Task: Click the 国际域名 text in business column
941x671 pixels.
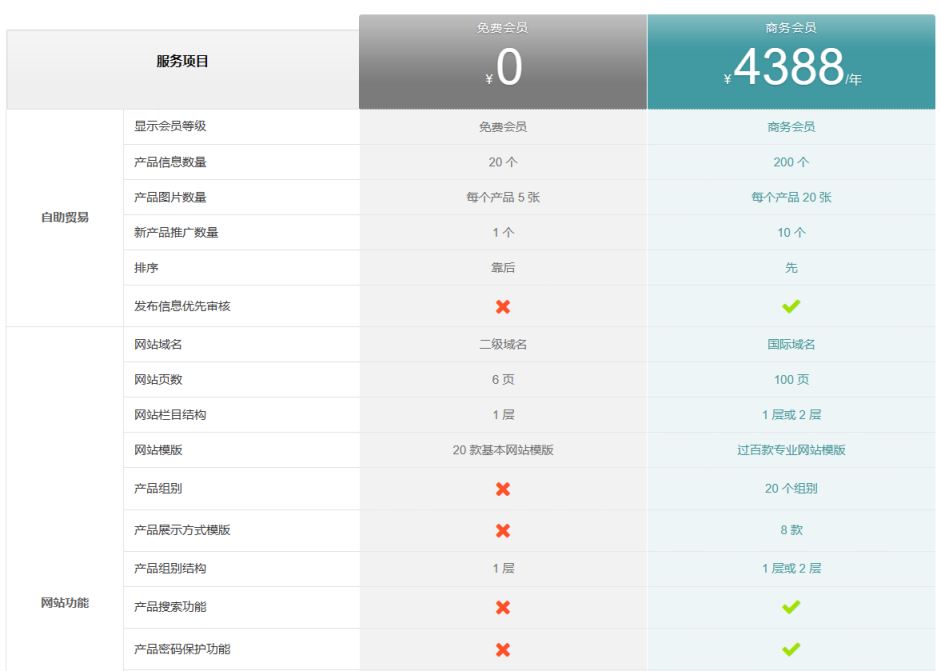Action: [791, 345]
